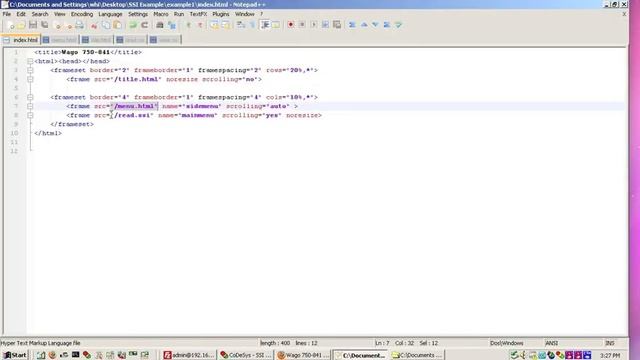Toggle fold marker beside title.html frame line
The image size is (640, 360).
(x=30, y=79)
